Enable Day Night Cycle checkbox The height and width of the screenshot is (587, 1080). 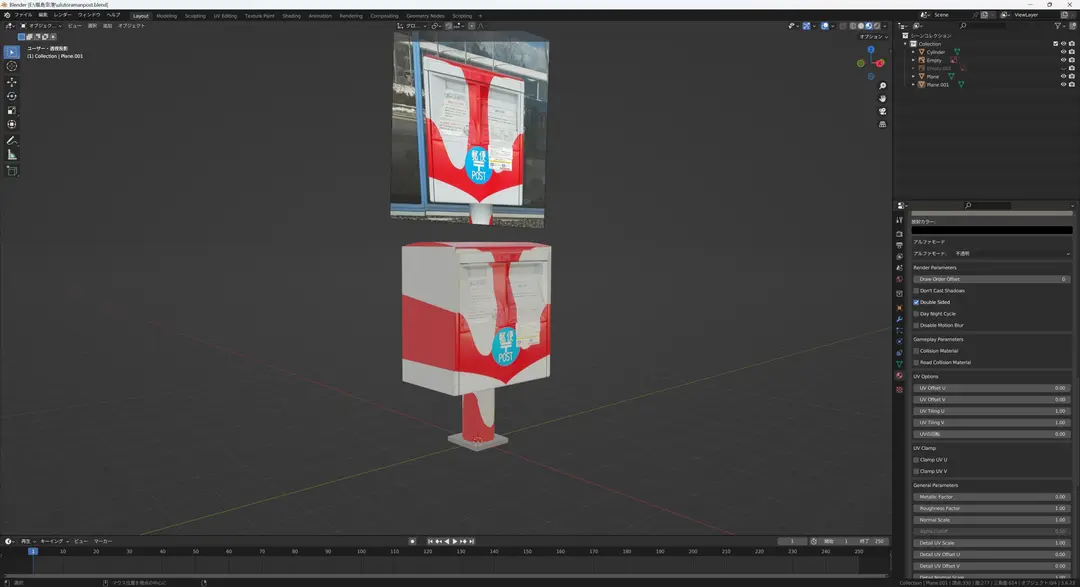click(916, 314)
